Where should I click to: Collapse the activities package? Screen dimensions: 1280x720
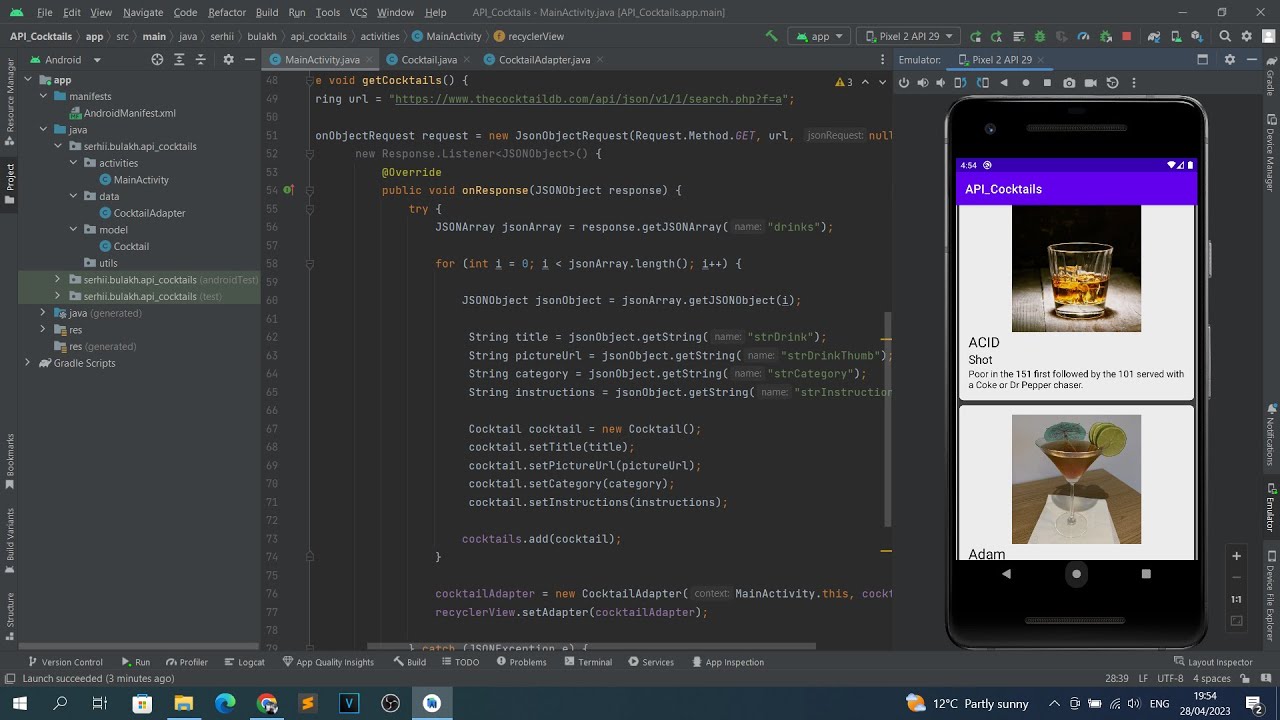click(x=73, y=163)
